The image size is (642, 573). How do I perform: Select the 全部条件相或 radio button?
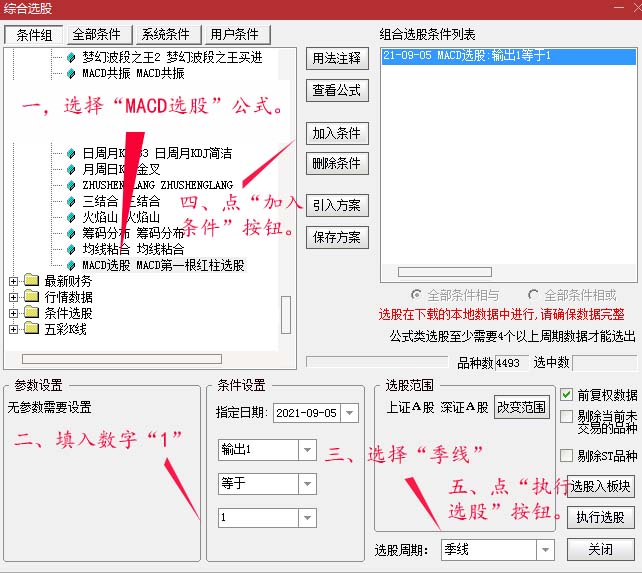click(x=533, y=295)
